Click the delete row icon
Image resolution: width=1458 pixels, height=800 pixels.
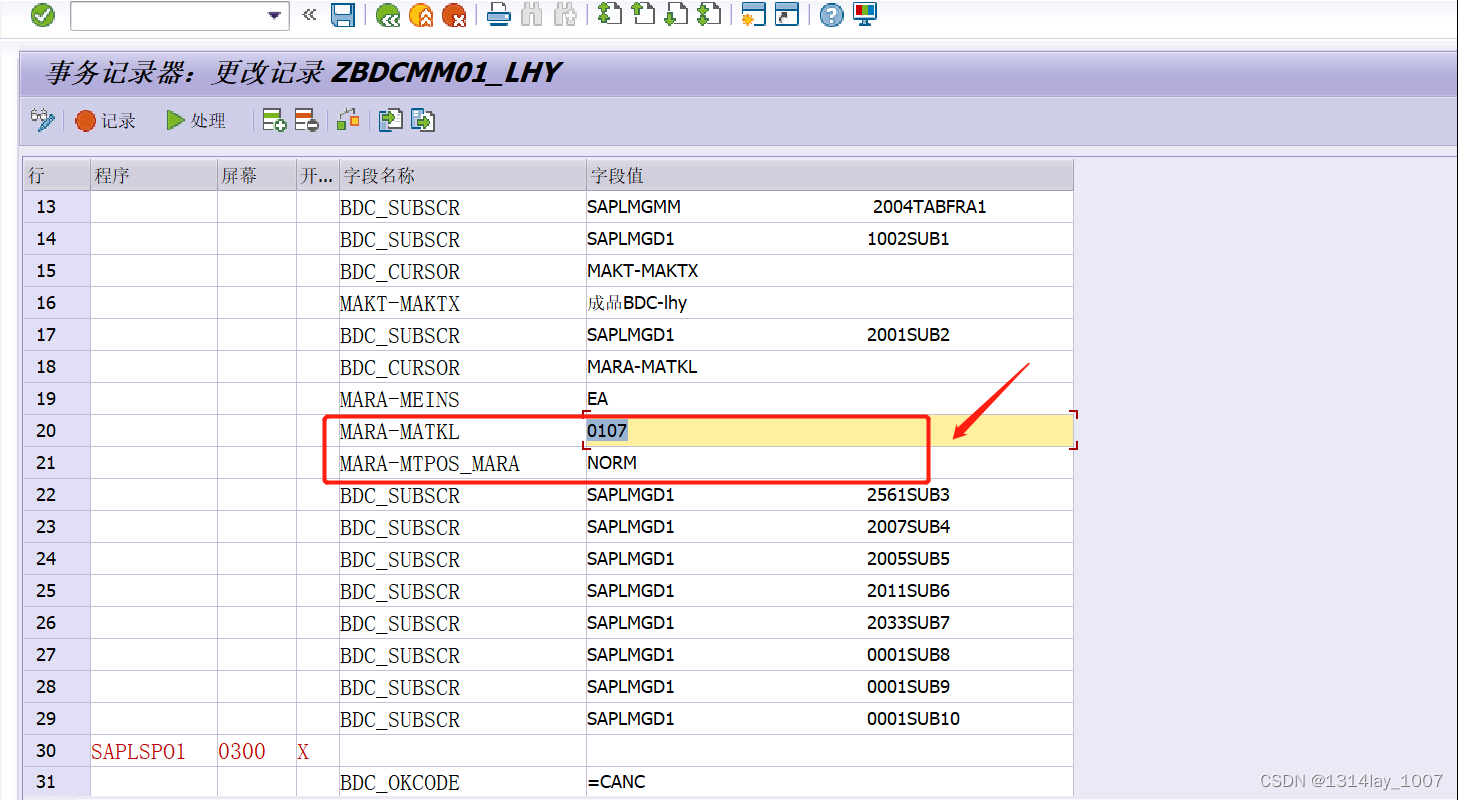(306, 121)
